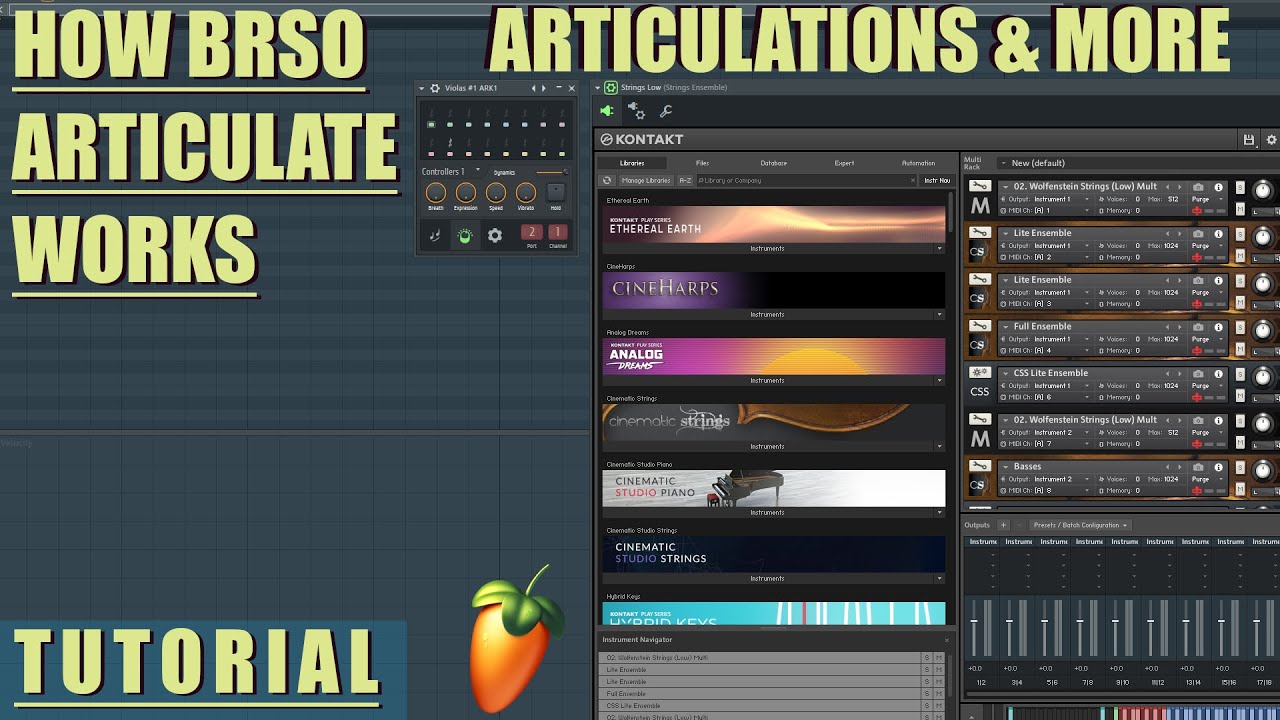Select next preset arrow on Violas #1 ARK1
This screenshot has width=1280, height=720.
coord(544,88)
